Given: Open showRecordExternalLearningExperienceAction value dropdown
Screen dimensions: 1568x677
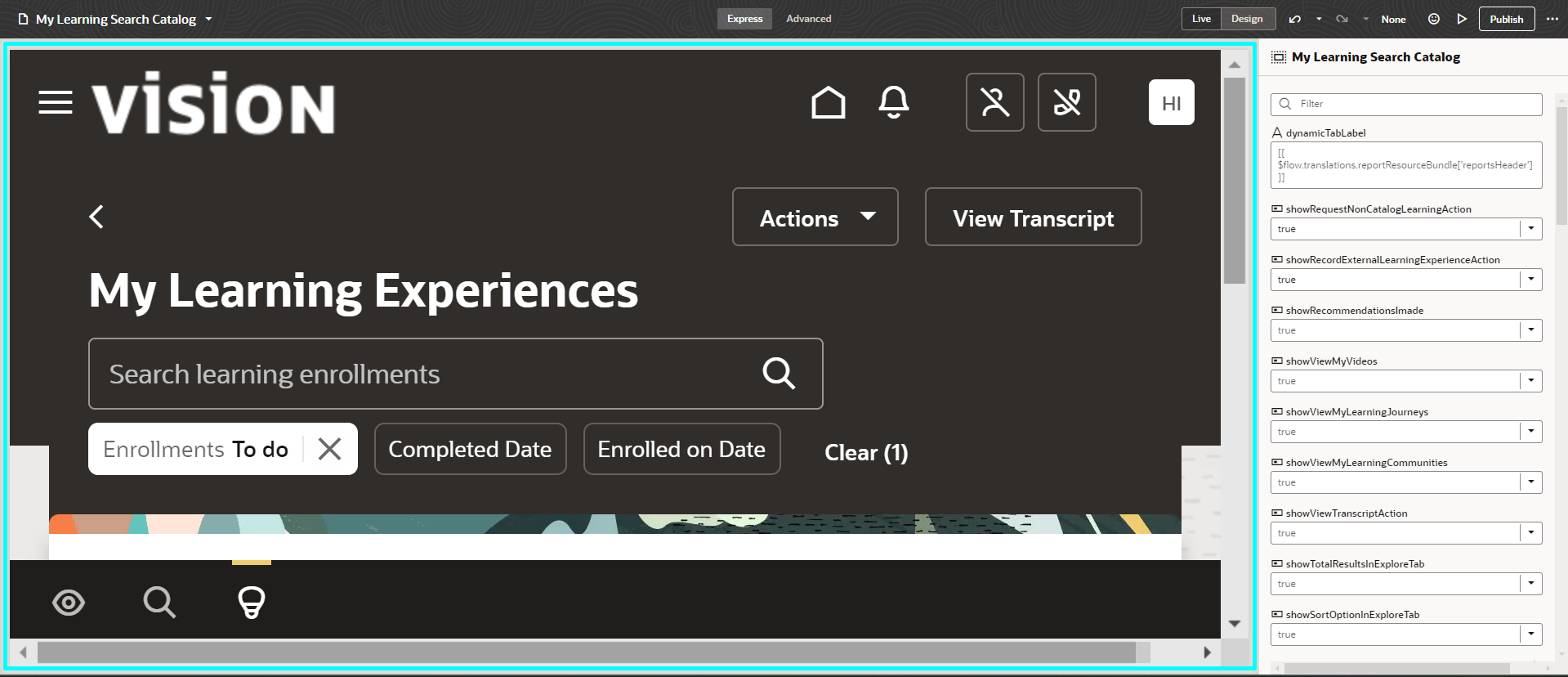Looking at the screenshot, I should (x=1531, y=280).
